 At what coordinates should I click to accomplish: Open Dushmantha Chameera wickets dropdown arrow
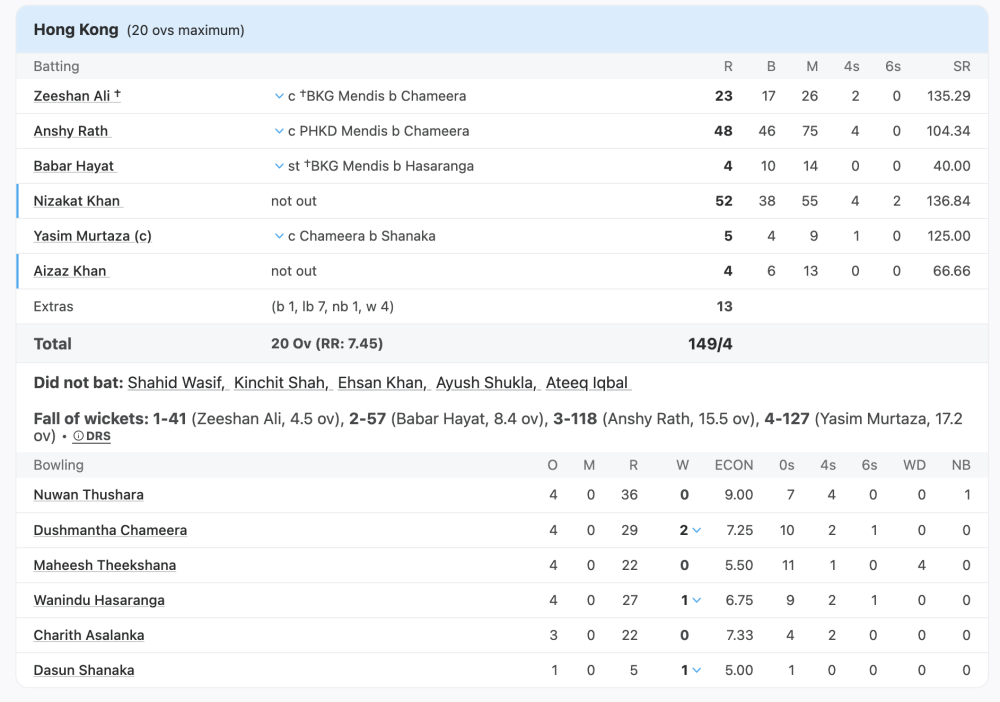coord(697,531)
